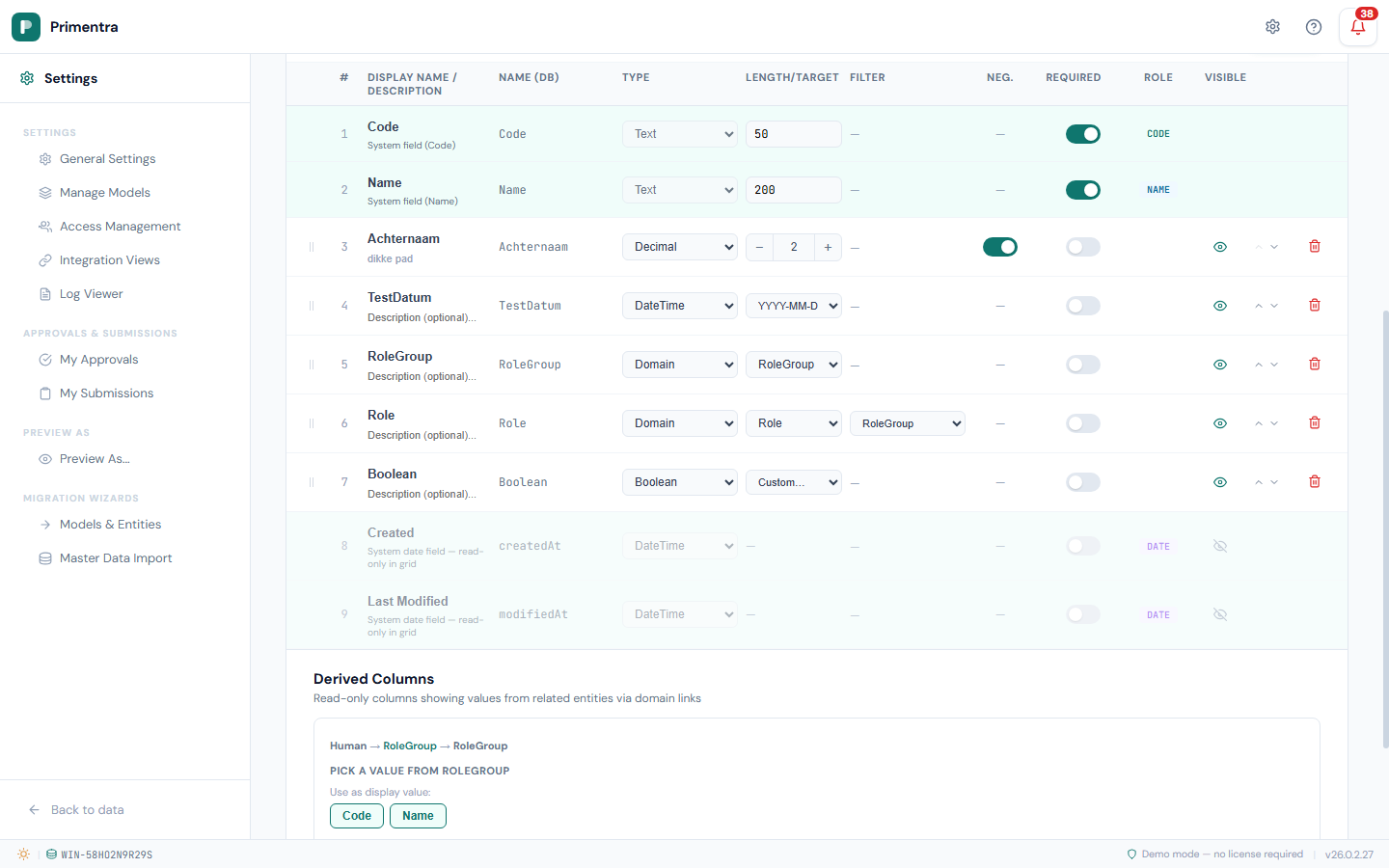1389x868 pixels.
Task: Select Code as display value button
Action: (356, 816)
